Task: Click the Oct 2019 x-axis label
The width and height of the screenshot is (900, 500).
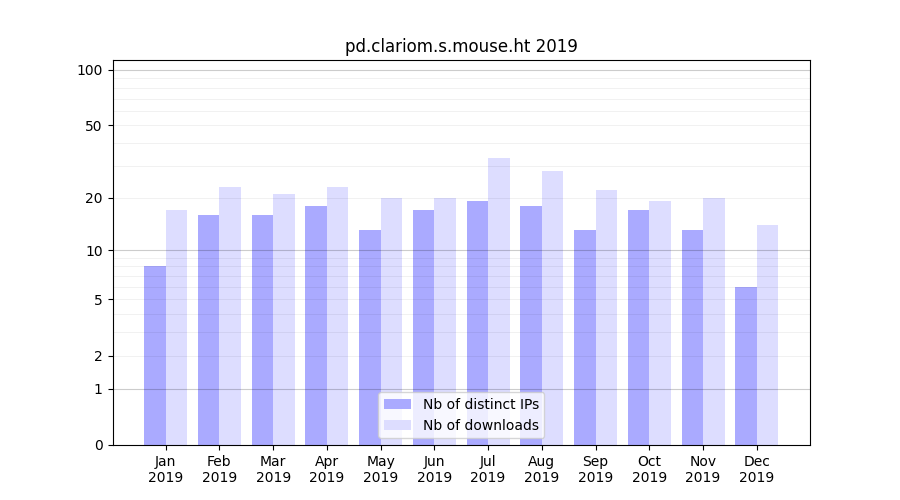Action: point(649,469)
